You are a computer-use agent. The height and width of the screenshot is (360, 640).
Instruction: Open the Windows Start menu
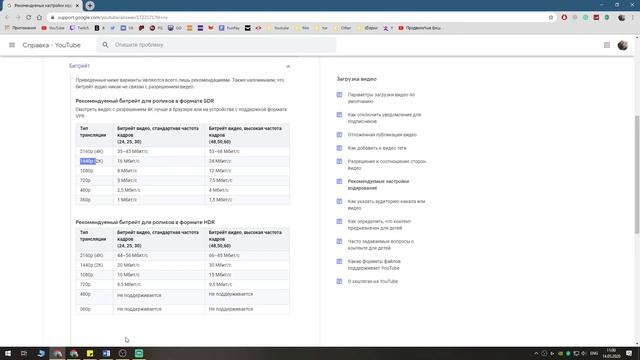[x=7, y=353]
